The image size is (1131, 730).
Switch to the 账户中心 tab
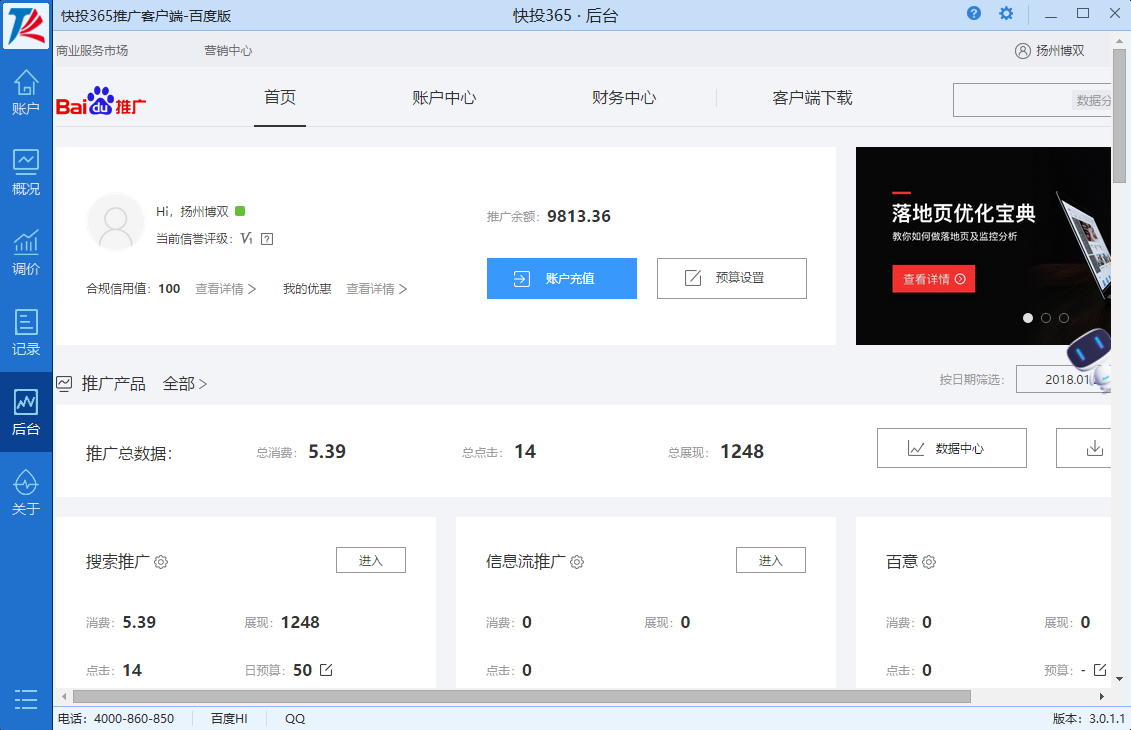coord(444,97)
